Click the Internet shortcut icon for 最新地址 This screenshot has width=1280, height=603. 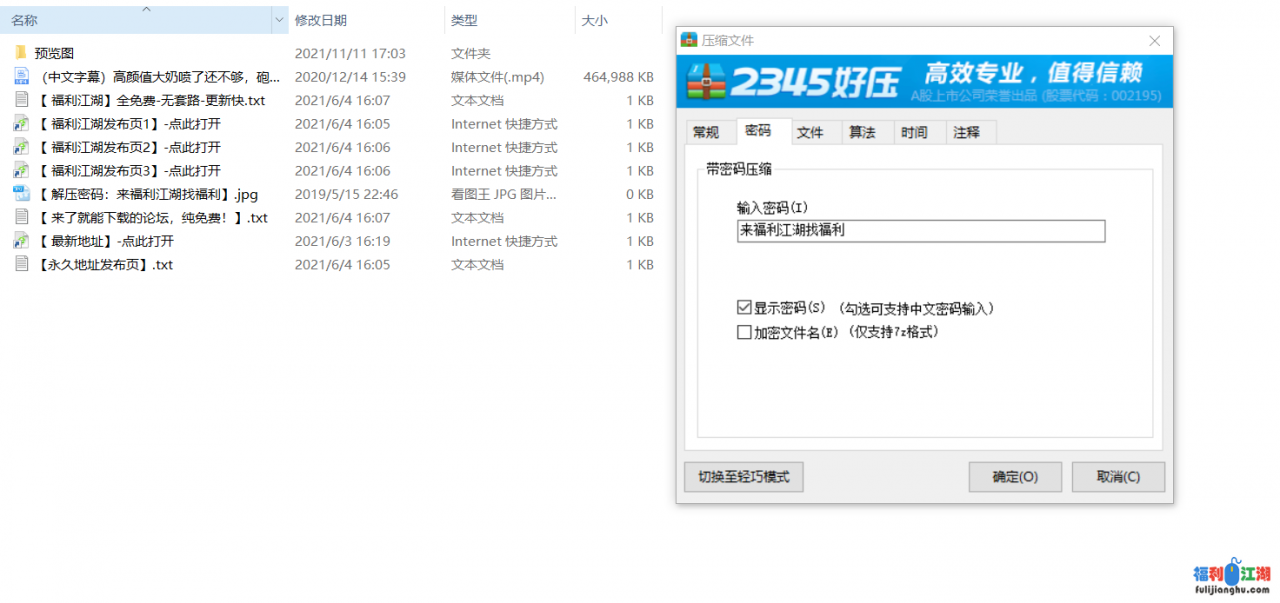(x=20, y=241)
